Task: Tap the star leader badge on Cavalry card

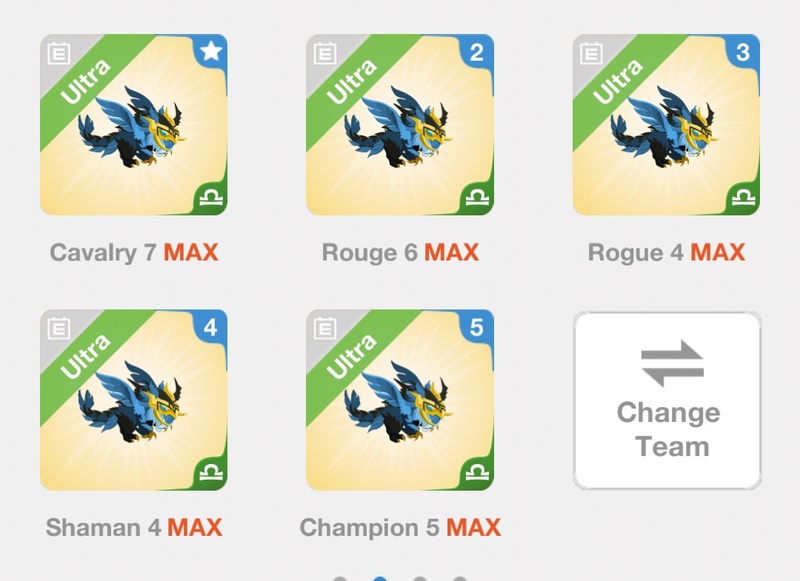Action: [x=211, y=52]
